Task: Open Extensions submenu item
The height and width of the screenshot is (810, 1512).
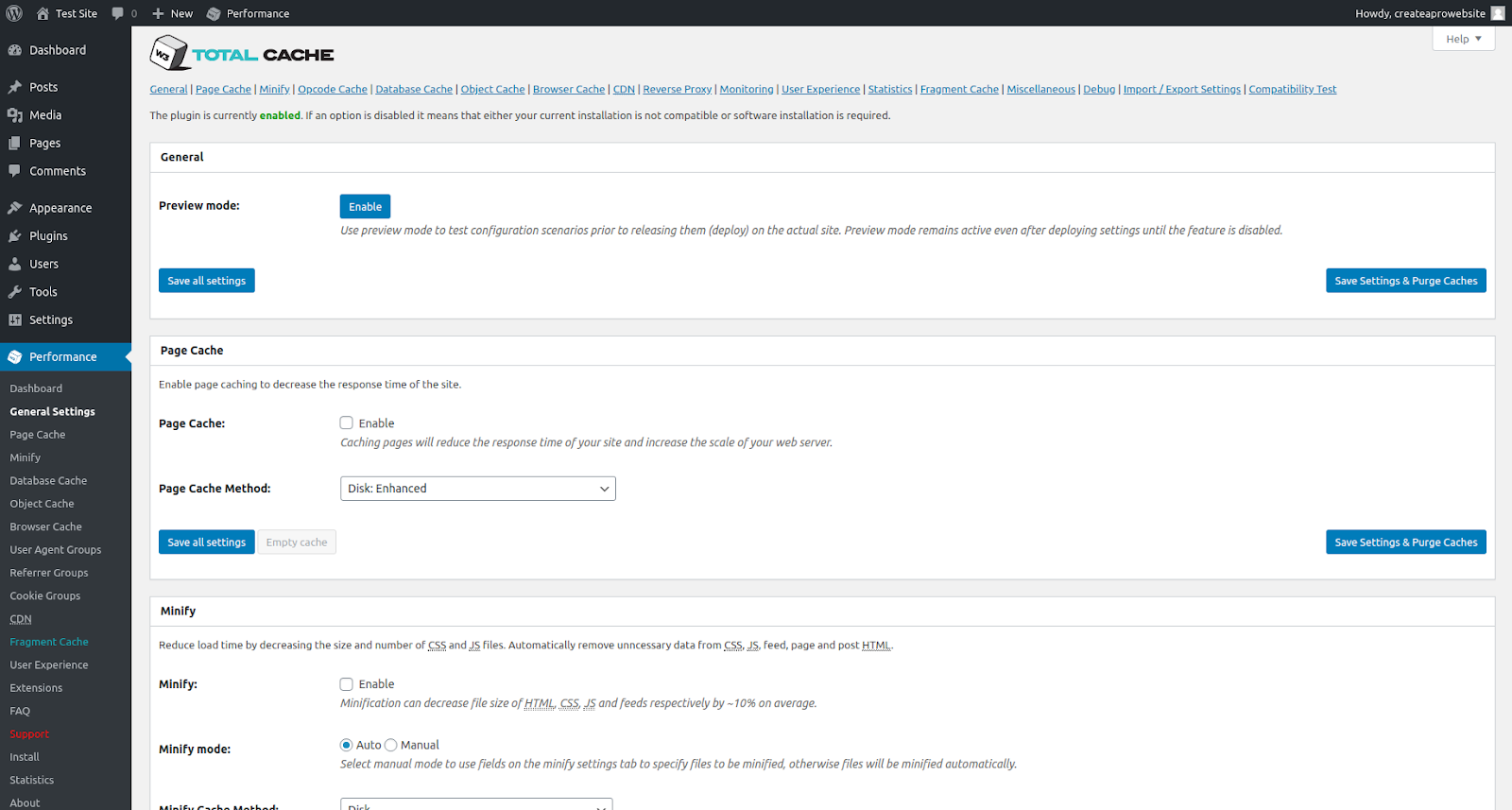Action: point(36,688)
